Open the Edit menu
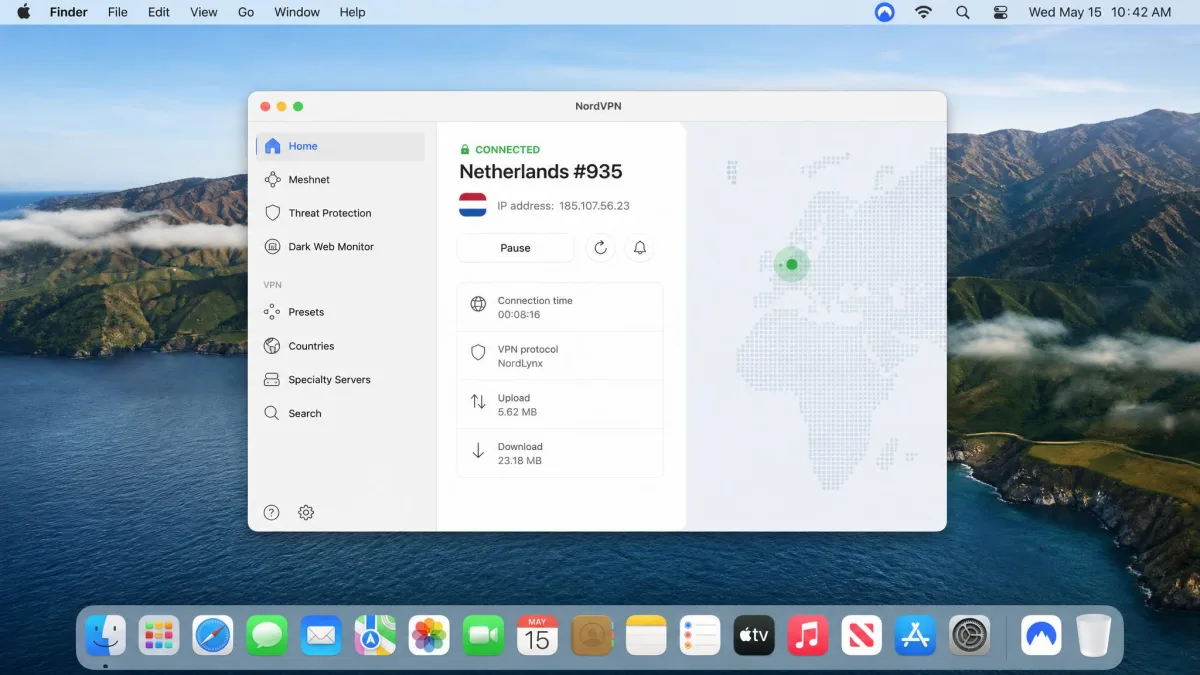 [x=158, y=12]
